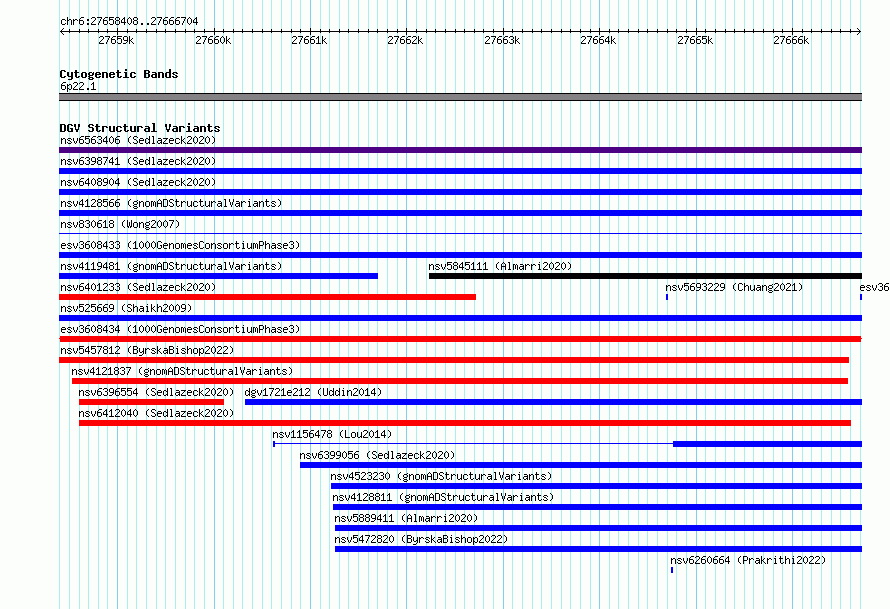The height and width of the screenshot is (609, 890).
Task: Select the blue nsv6399056 variant bar
Action: (581, 465)
